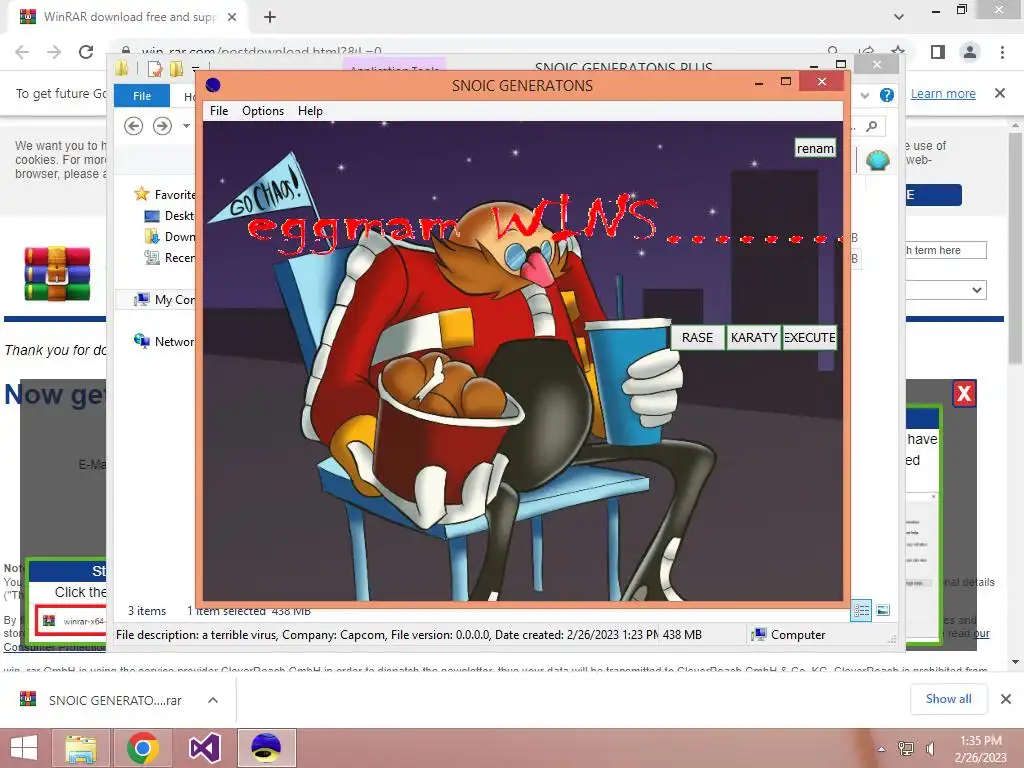Click the Explorer search magnifier icon
Screen dimensions: 1024x768
(x=872, y=125)
